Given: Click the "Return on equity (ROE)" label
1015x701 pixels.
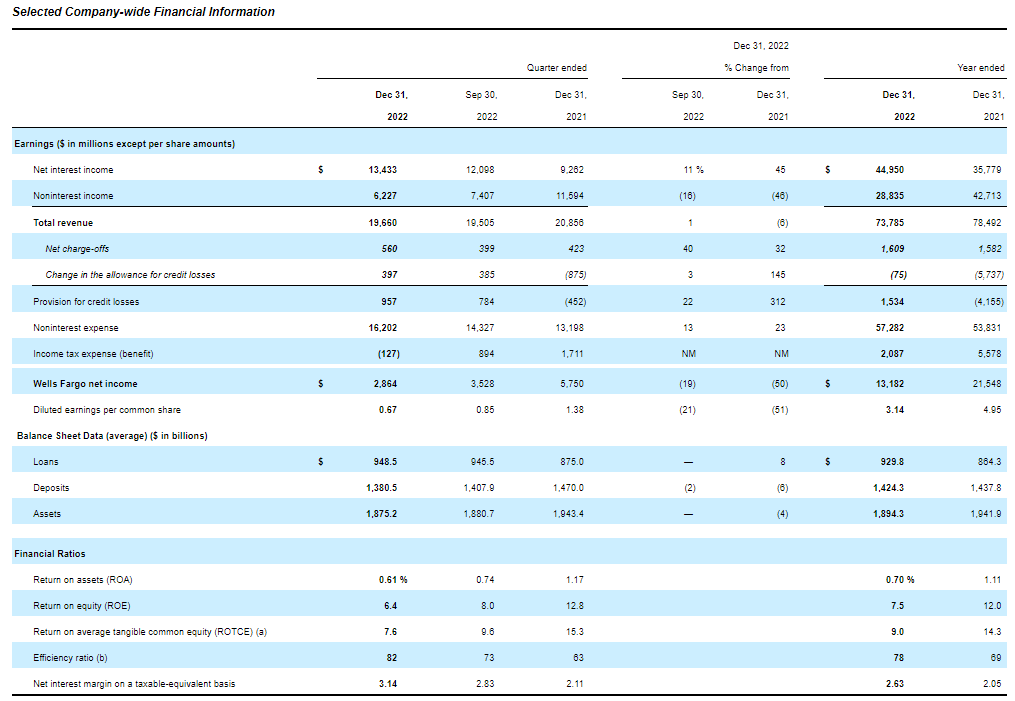Looking at the screenshot, I should pyautogui.click(x=82, y=605).
